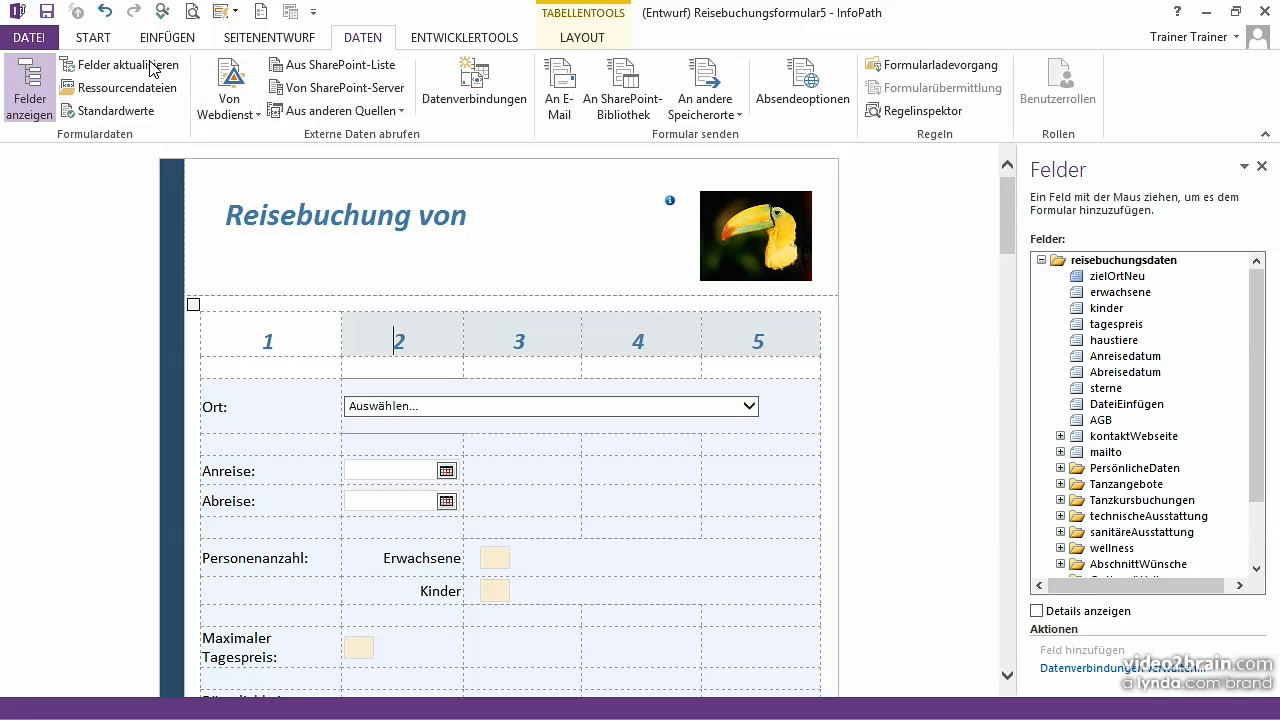Open the Von Webdienst dropdown
1280x720 pixels.
[230, 90]
